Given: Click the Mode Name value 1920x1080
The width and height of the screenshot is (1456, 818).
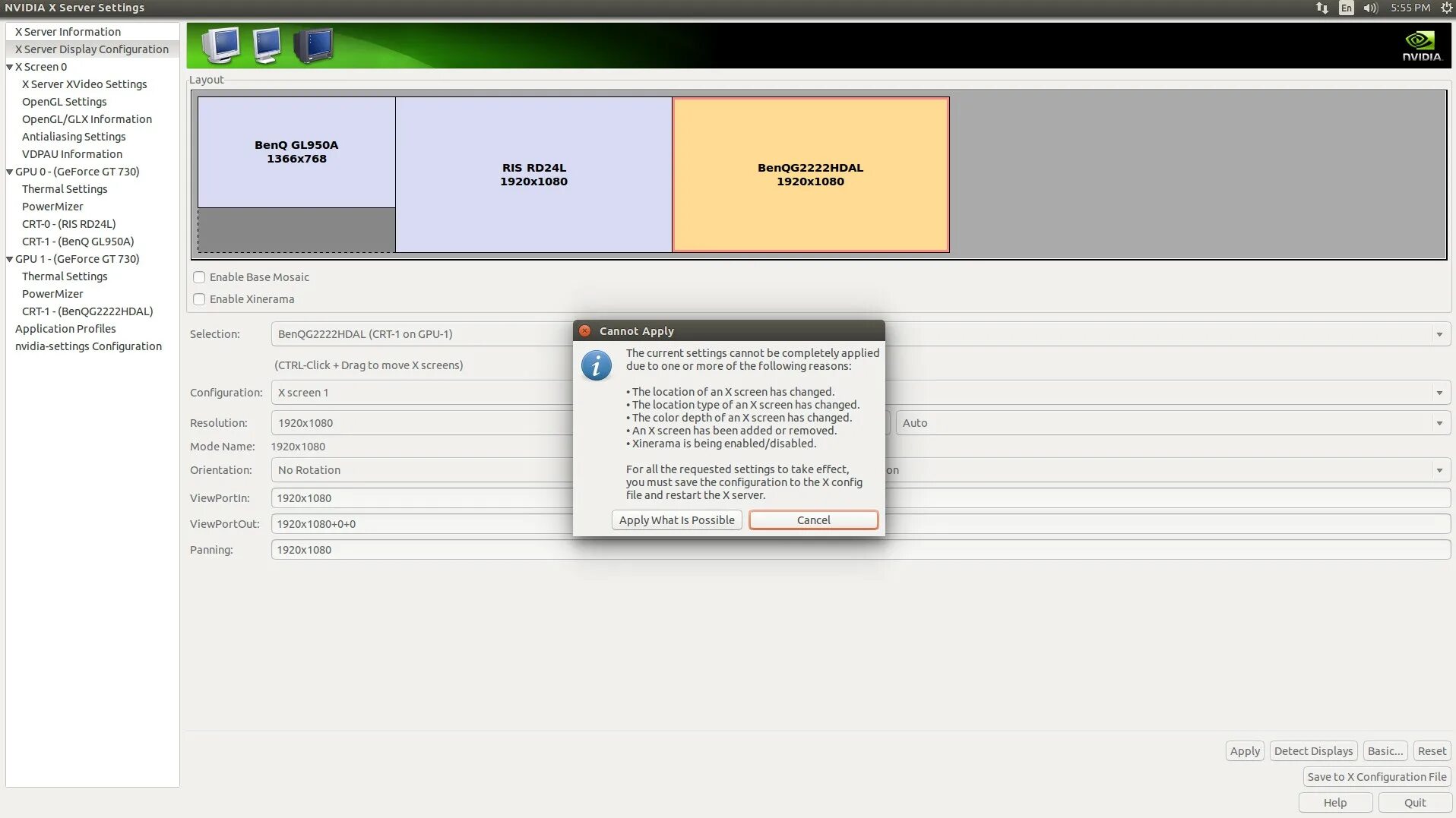Looking at the screenshot, I should pyautogui.click(x=298, y=447).
